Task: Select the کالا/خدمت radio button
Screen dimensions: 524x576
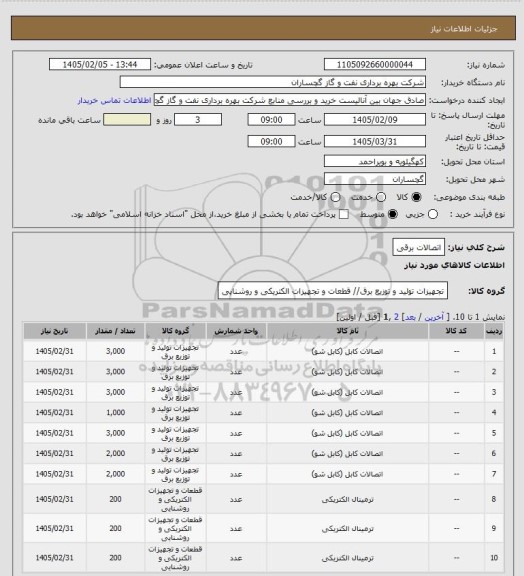Action: 335,197
